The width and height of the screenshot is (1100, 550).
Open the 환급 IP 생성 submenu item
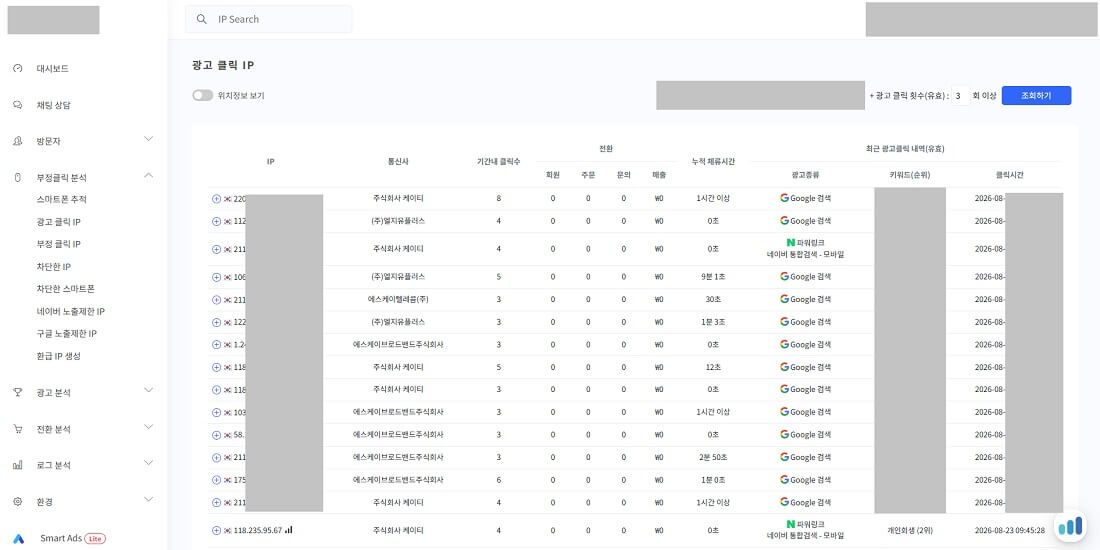58,356
